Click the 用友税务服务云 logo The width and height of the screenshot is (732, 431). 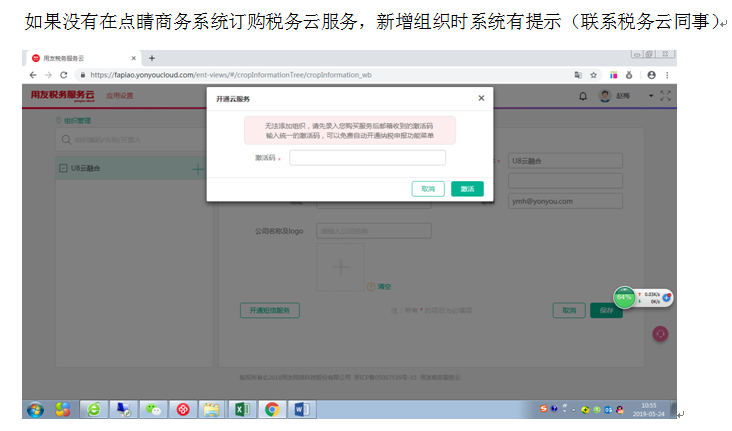(63, 95)
